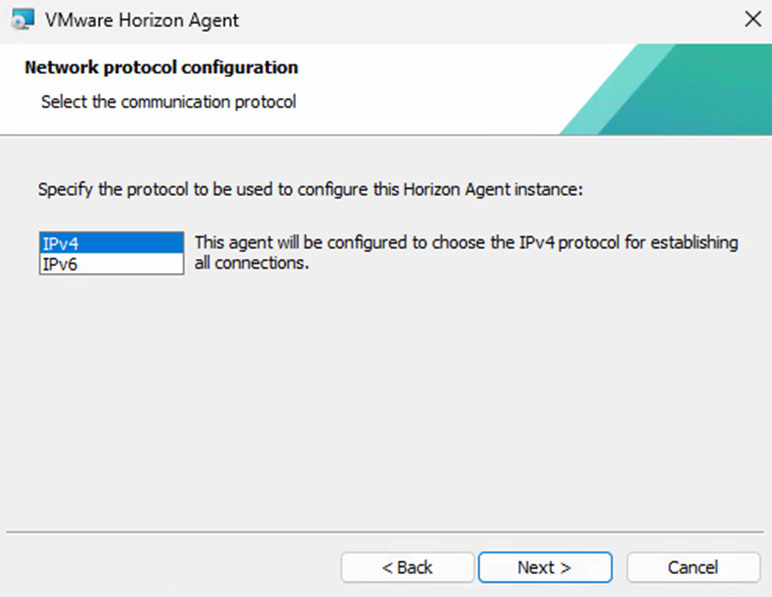Click the Specify the protocol instruction text
The height and width of the screenshot is (597, 772).
coord(309,188)
